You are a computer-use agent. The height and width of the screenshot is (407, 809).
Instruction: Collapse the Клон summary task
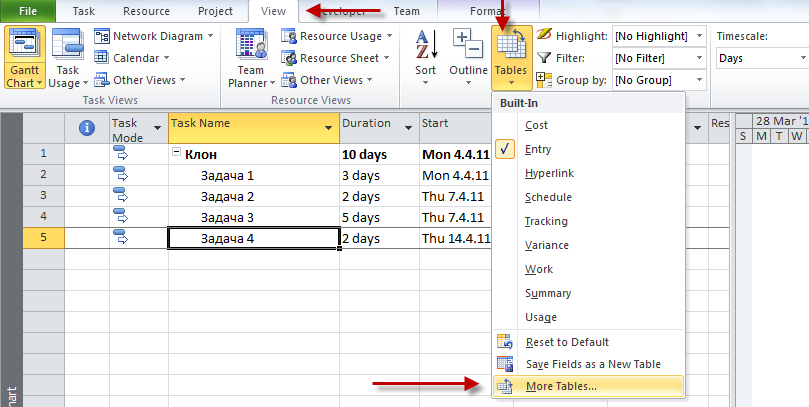(x=176, y=154)
